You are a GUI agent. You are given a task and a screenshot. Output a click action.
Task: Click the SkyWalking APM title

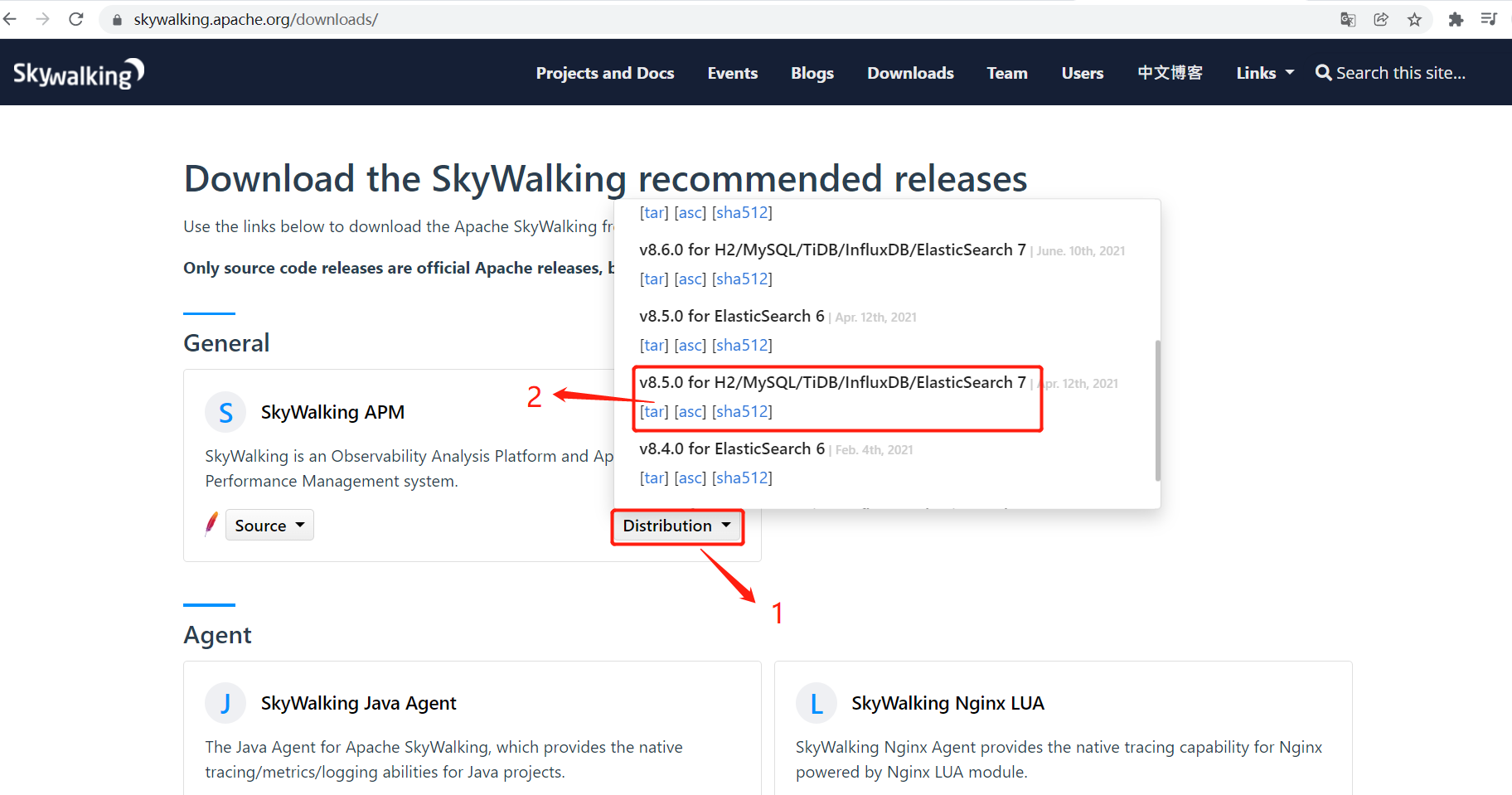click(x=332, y=412)
